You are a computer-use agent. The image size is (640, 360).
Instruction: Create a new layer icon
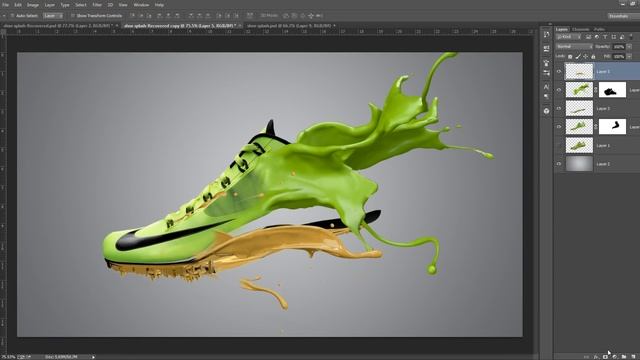[x=633, y=357]
